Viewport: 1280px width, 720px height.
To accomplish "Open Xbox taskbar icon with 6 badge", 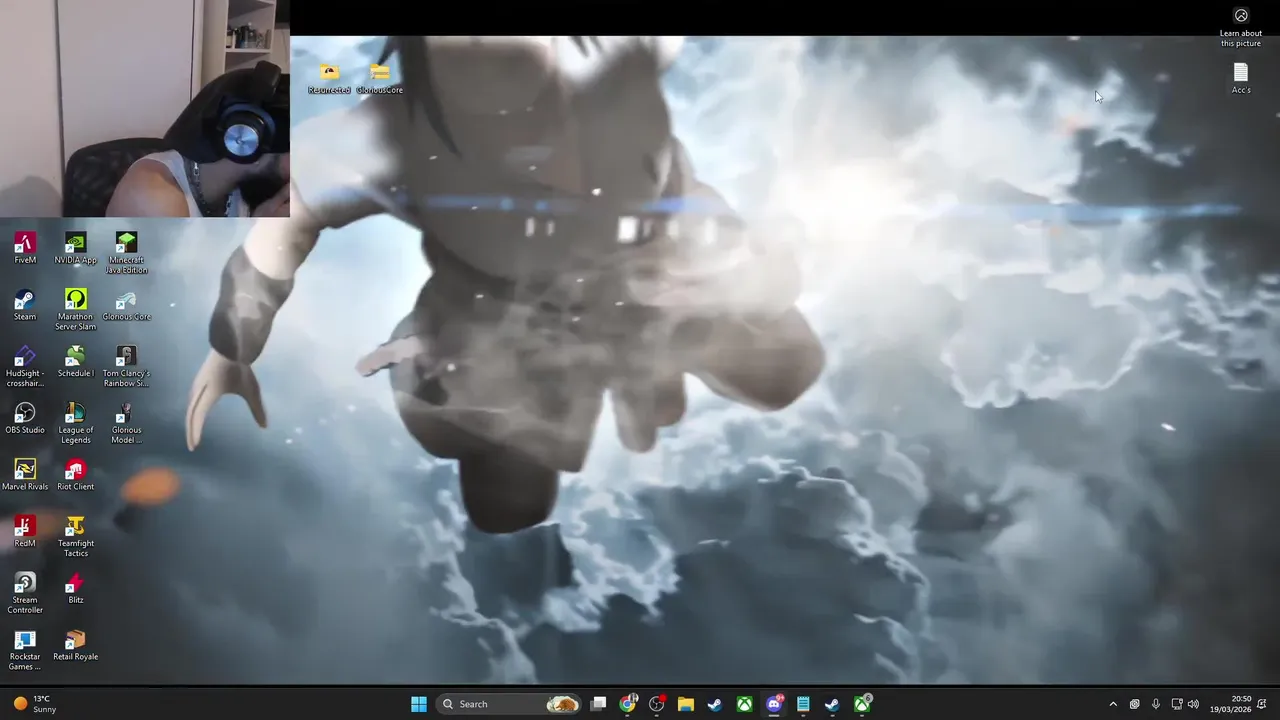I will coord(862,704).
